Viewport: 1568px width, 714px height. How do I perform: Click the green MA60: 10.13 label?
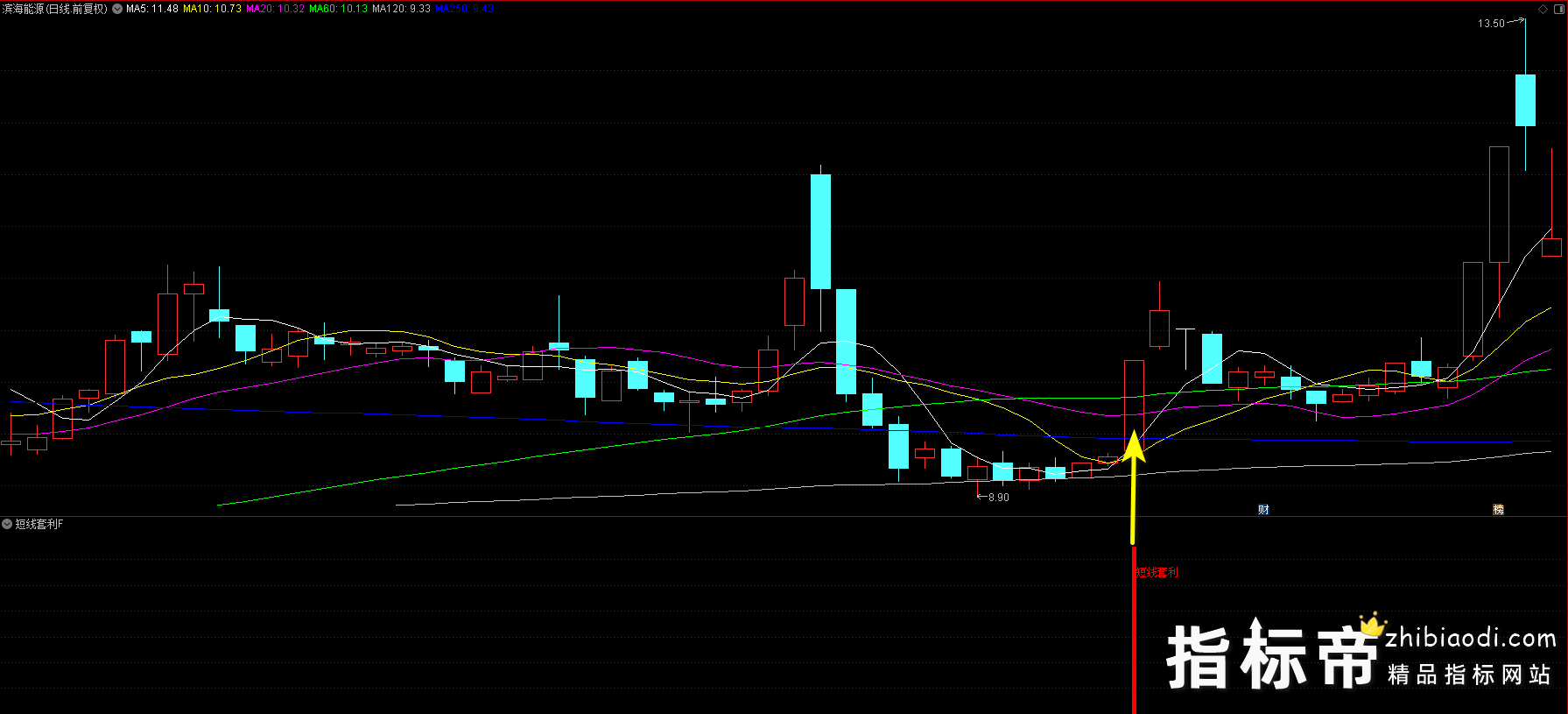[339, 9]
